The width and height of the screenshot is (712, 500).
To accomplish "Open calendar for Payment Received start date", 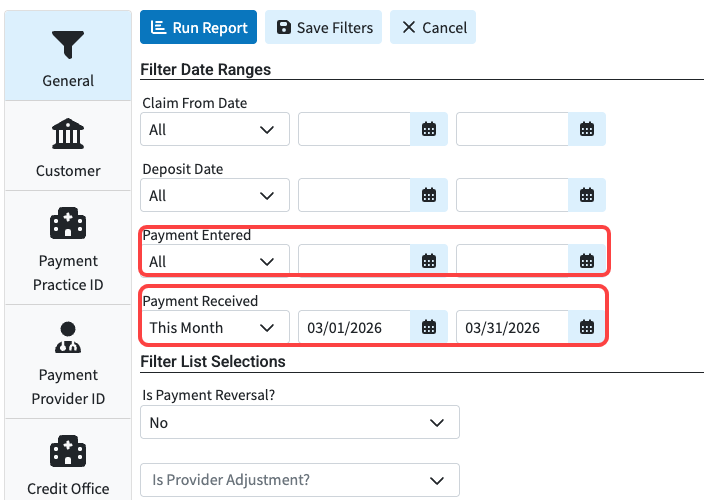I will (429, 327).
